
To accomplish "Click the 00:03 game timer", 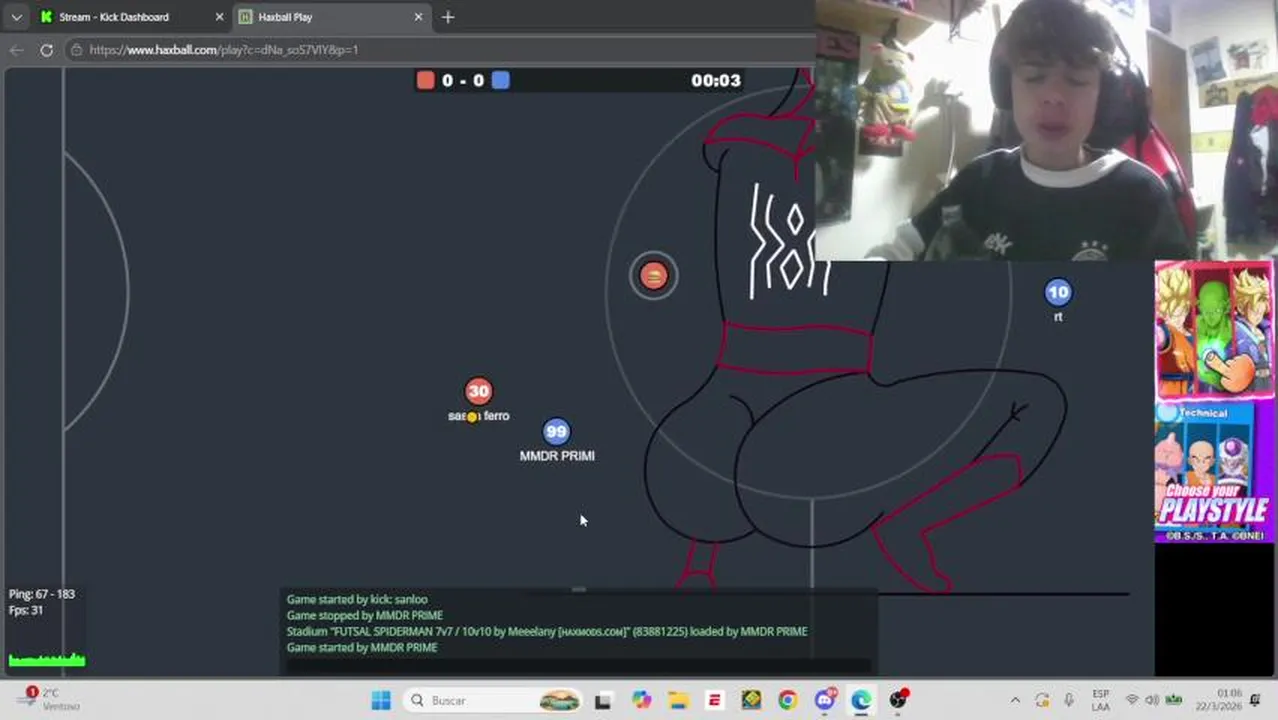I will 716,80.
